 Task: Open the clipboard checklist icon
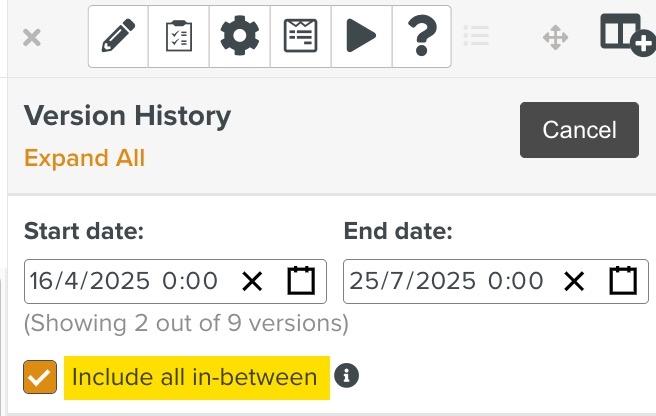point(178,37)
